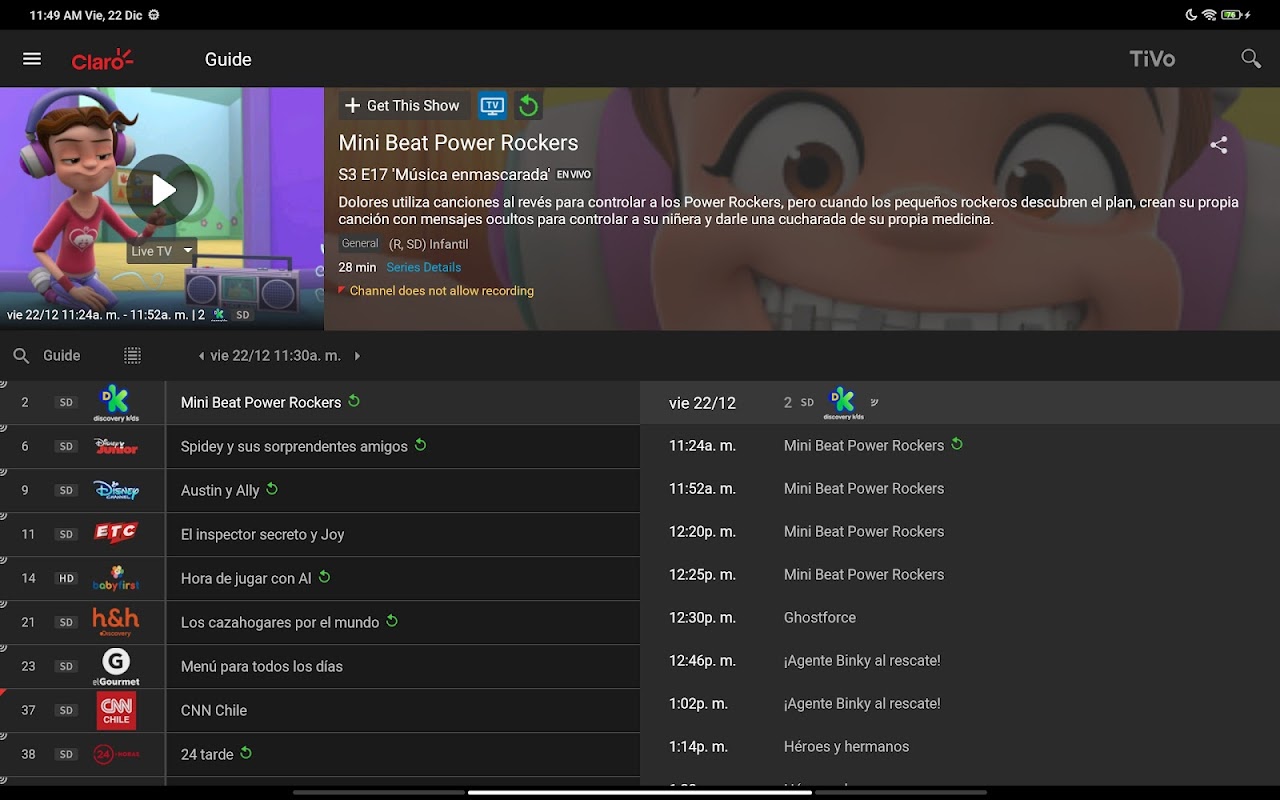
Task: Click the HD badge on channel 14
Action: click(66, 578)
